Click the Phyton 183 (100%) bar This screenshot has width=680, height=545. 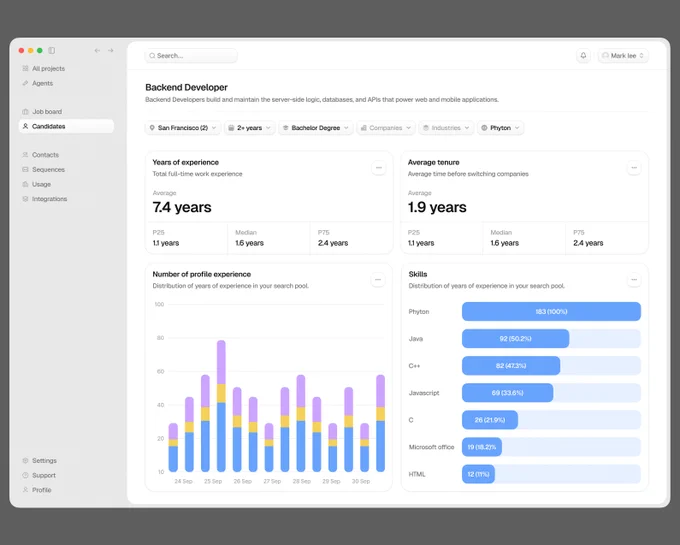tap(551, 312)
